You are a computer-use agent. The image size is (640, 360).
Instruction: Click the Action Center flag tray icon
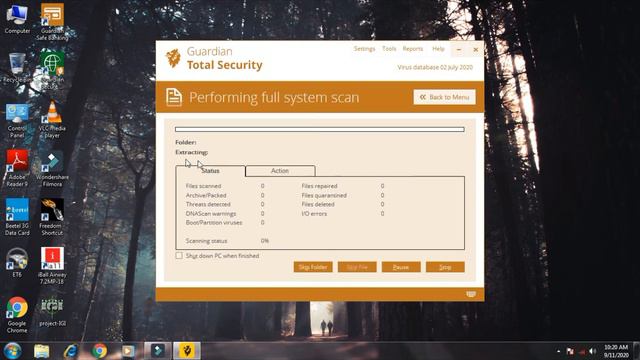[570, 351]
